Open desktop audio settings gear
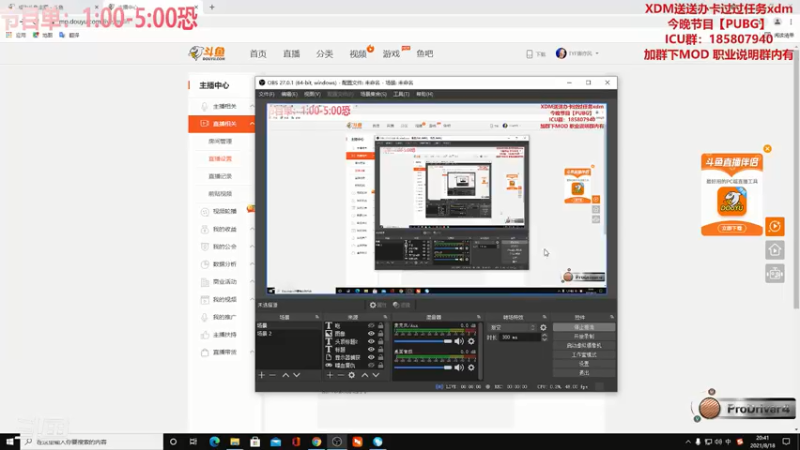 coord(471,367)
